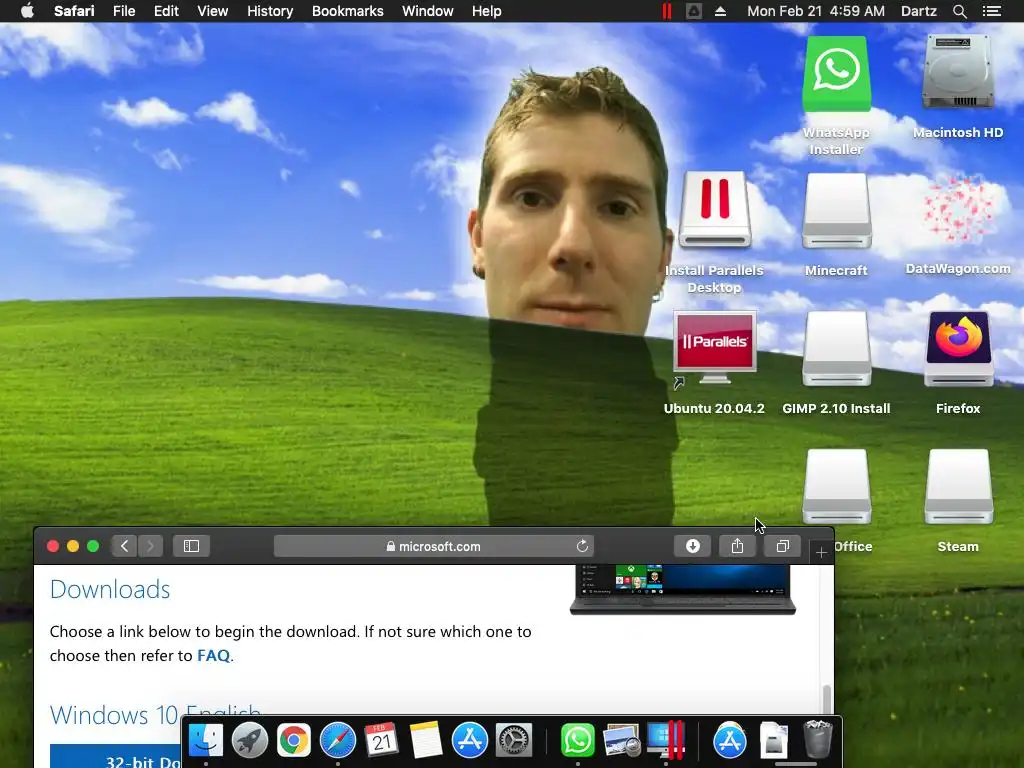Open Preview app in the Dock
The width and height of the screenshot is (1024, 768).
tap(621, 740)
